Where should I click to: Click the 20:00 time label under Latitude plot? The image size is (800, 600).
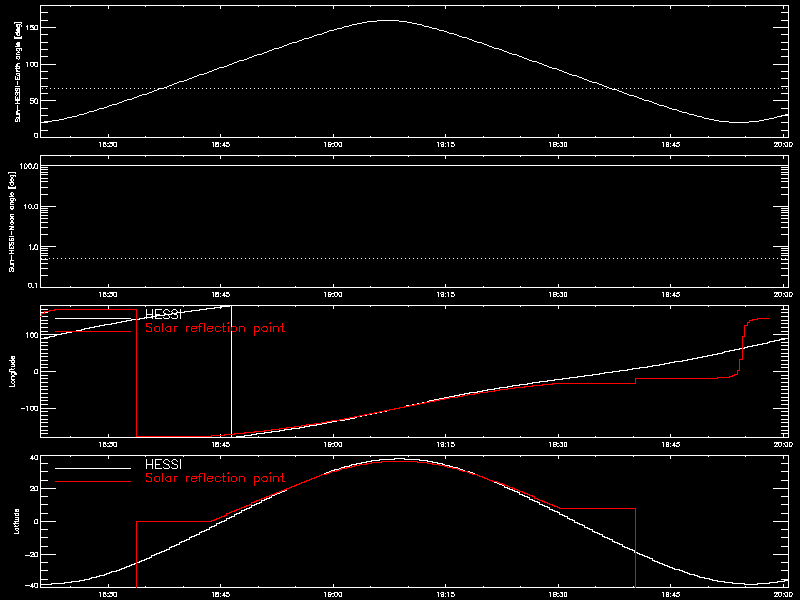pos(783,595)
